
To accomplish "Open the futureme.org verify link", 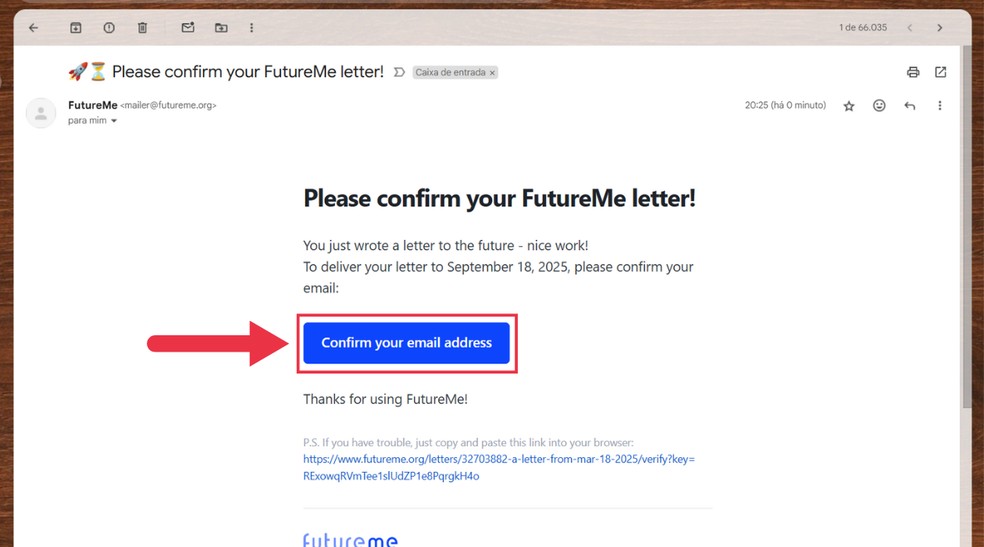I will pyautogui.click(x=499, y=467).
